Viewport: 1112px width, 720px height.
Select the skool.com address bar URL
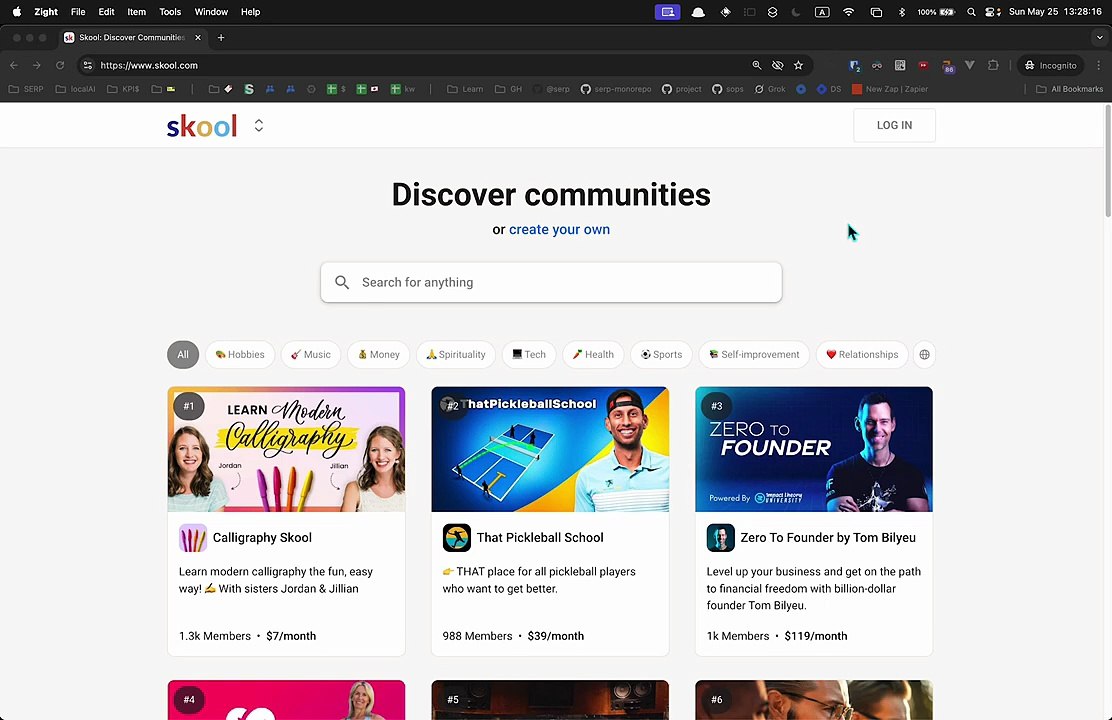pos(149,65)
